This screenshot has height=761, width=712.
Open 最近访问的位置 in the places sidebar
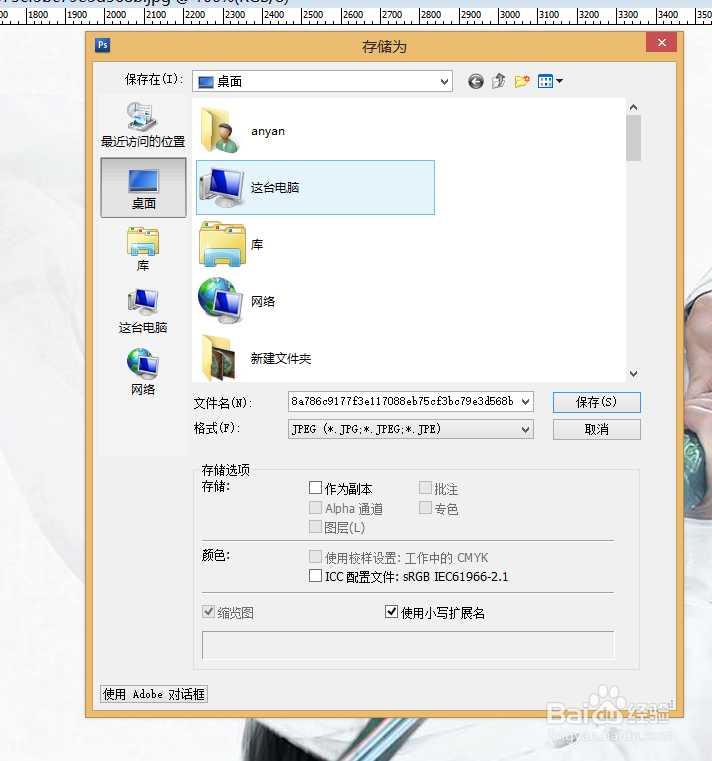143,125
